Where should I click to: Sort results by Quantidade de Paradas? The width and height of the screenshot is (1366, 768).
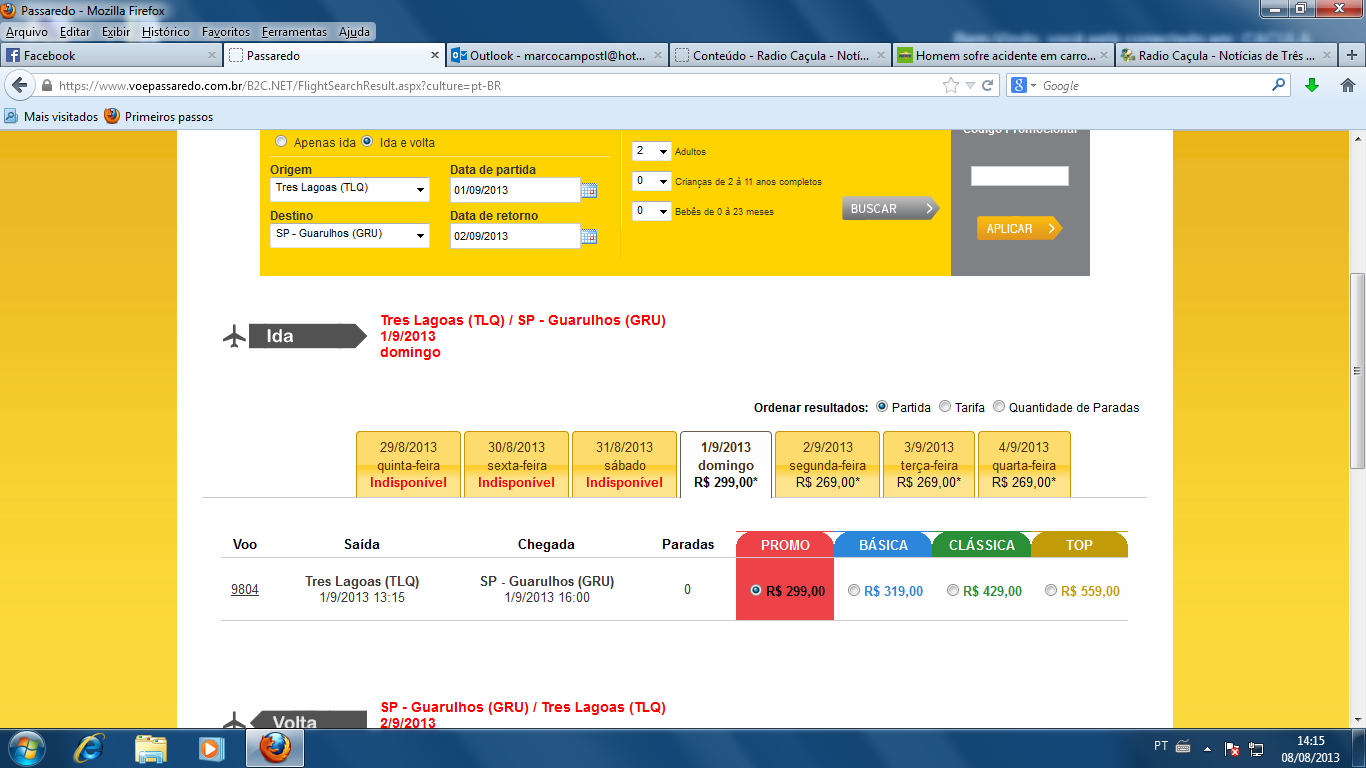tap(999, 407)
